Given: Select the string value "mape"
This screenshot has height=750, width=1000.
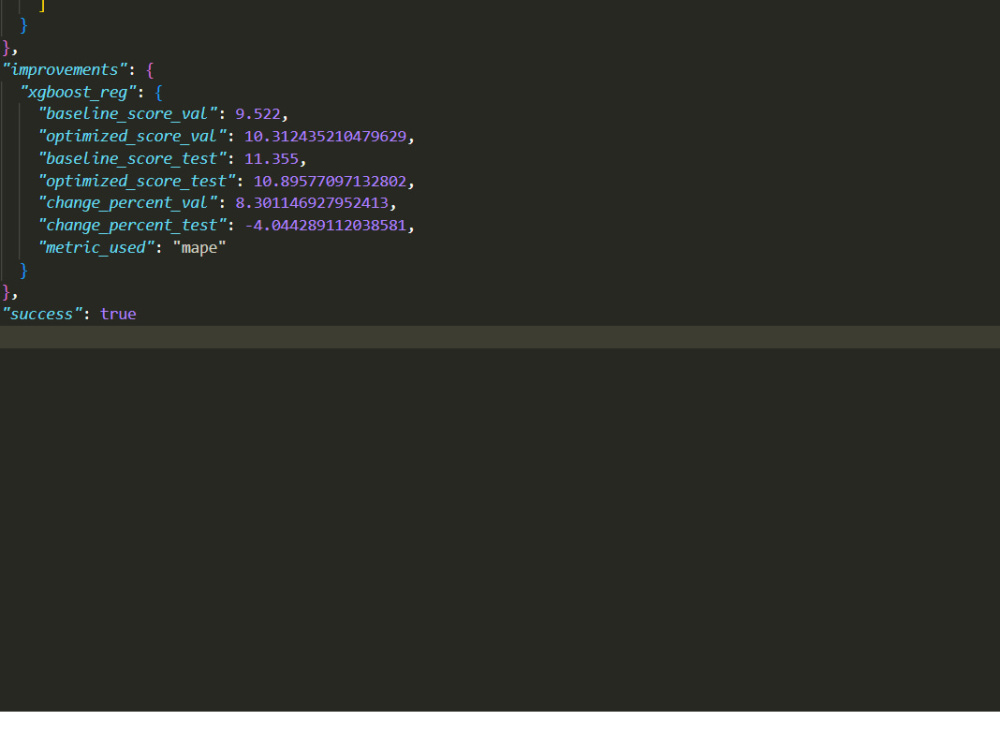Looking at the screenshot, I should coord(200,247).
